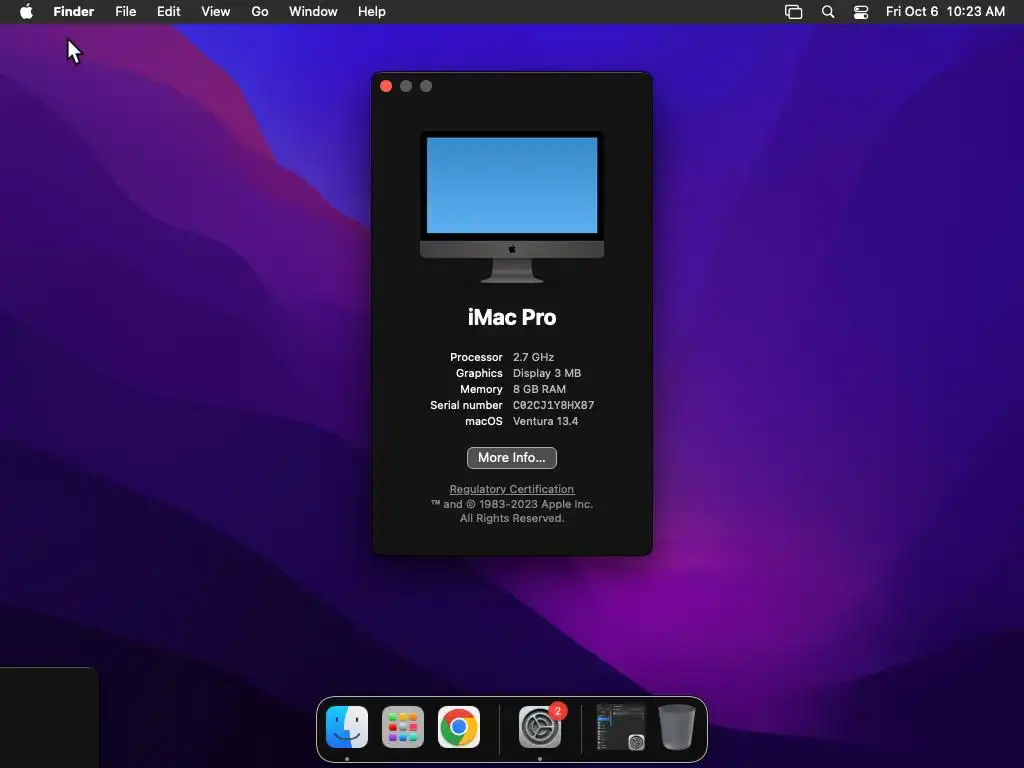Open the Go menu
Viewport: 1024px width, 768px height.
click(260, 12)
